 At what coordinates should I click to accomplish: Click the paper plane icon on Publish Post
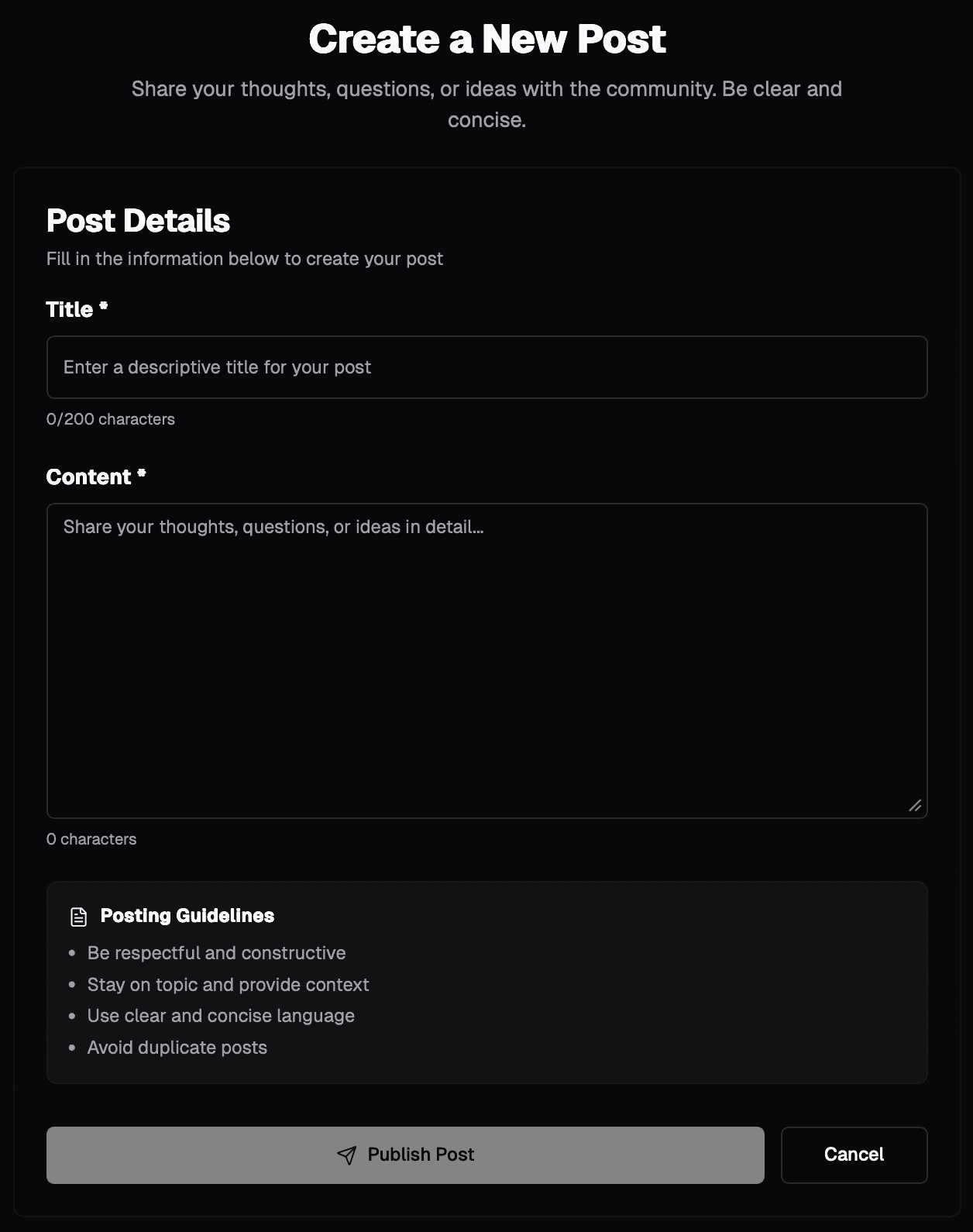[x=346, y=1155]
